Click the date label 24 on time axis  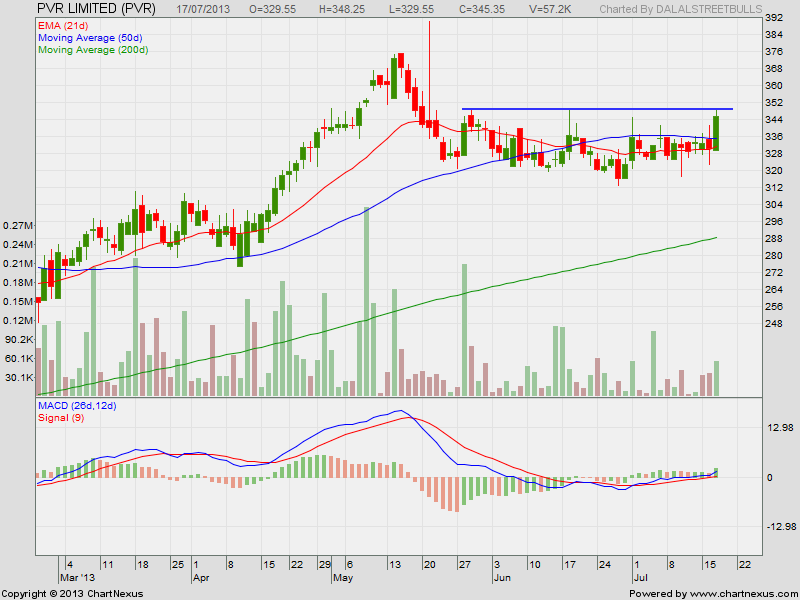[x=605, y=565]
